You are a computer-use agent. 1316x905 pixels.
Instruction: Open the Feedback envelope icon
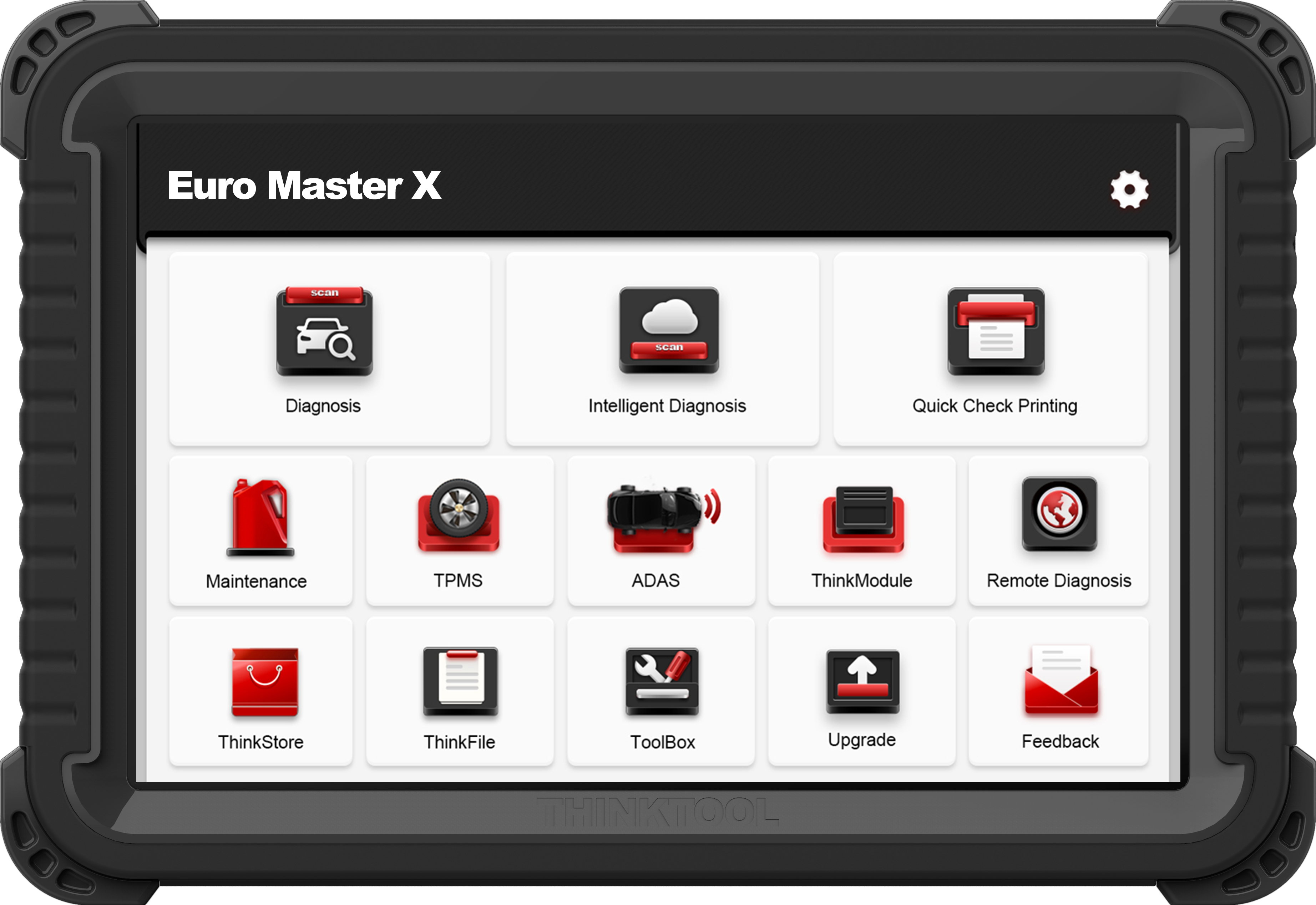[1061, 679]
